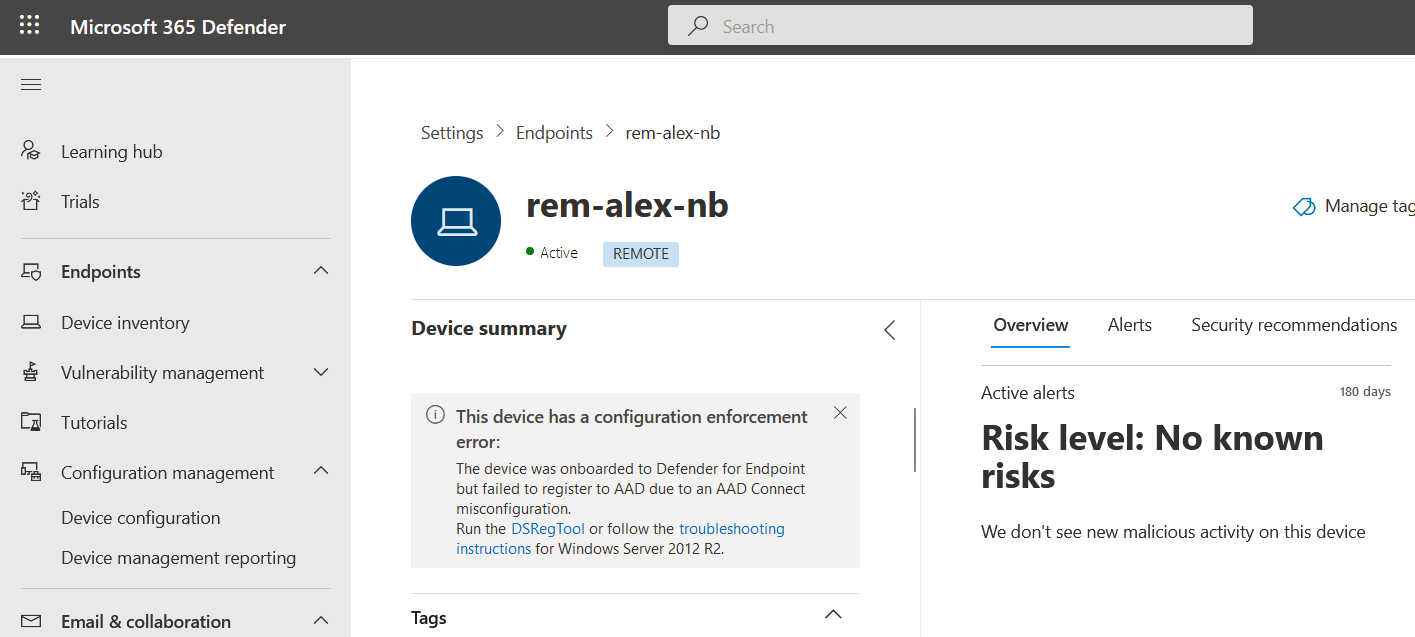This screenshot has height=637, width=1415.
Task: Click the Manage tags tag icon
Action: click(1304, 206)
